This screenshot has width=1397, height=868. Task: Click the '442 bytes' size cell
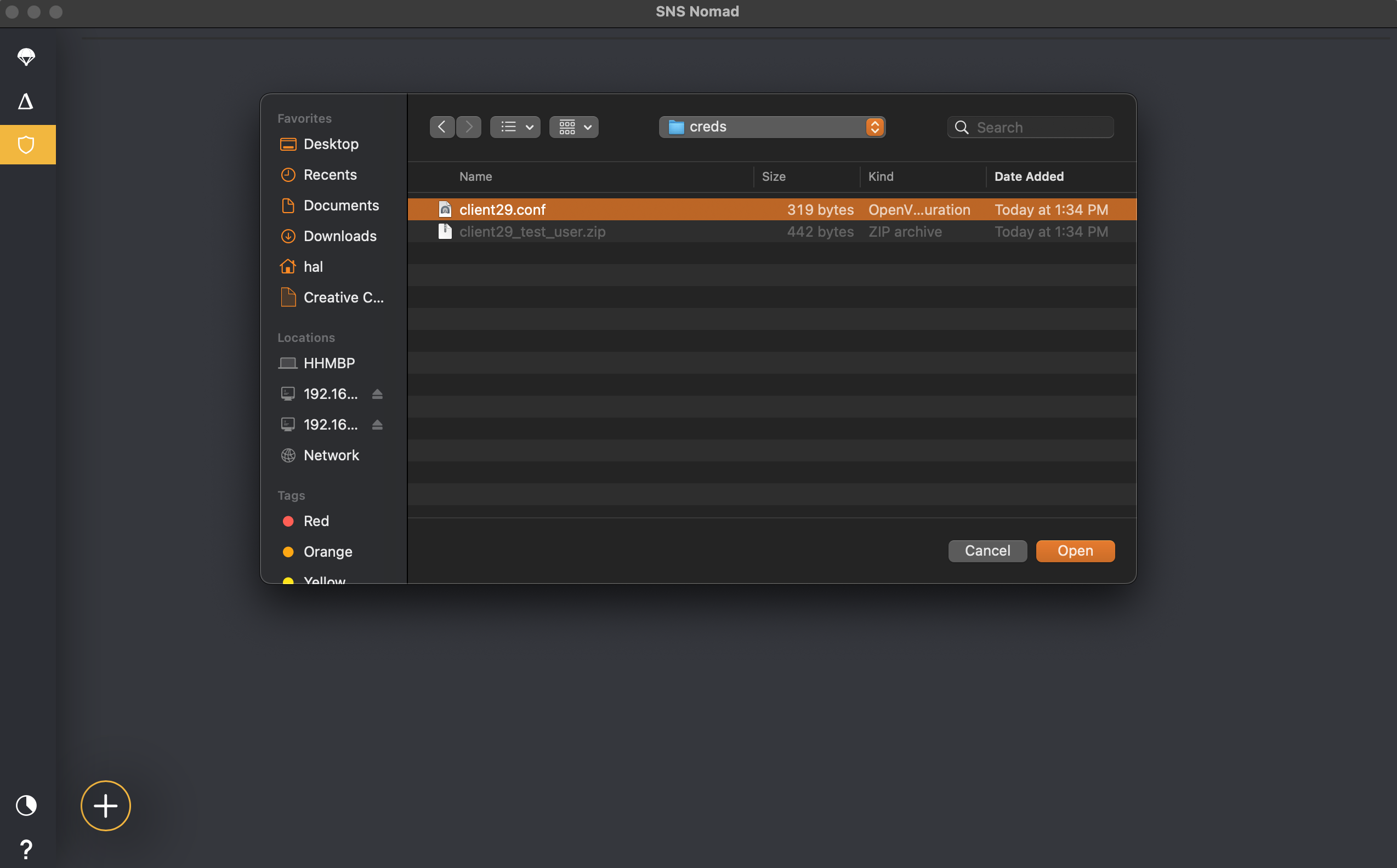(x=820, y=231)
